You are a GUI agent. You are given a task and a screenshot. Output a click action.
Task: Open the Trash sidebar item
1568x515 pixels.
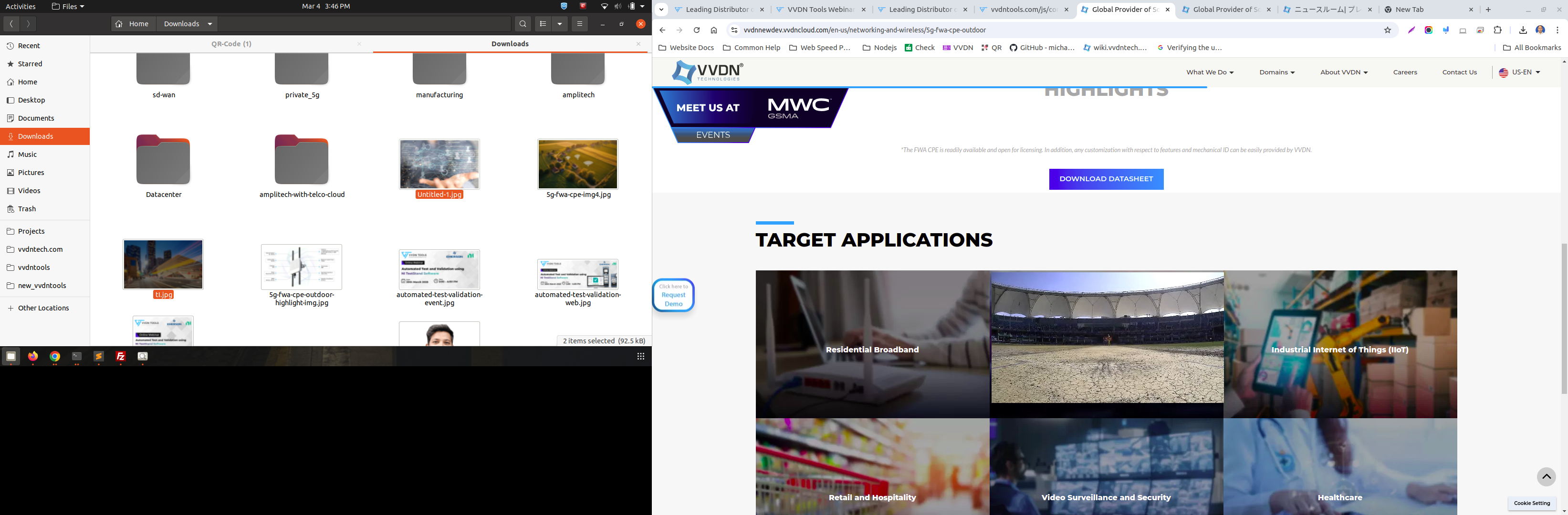tap(27, 208)
